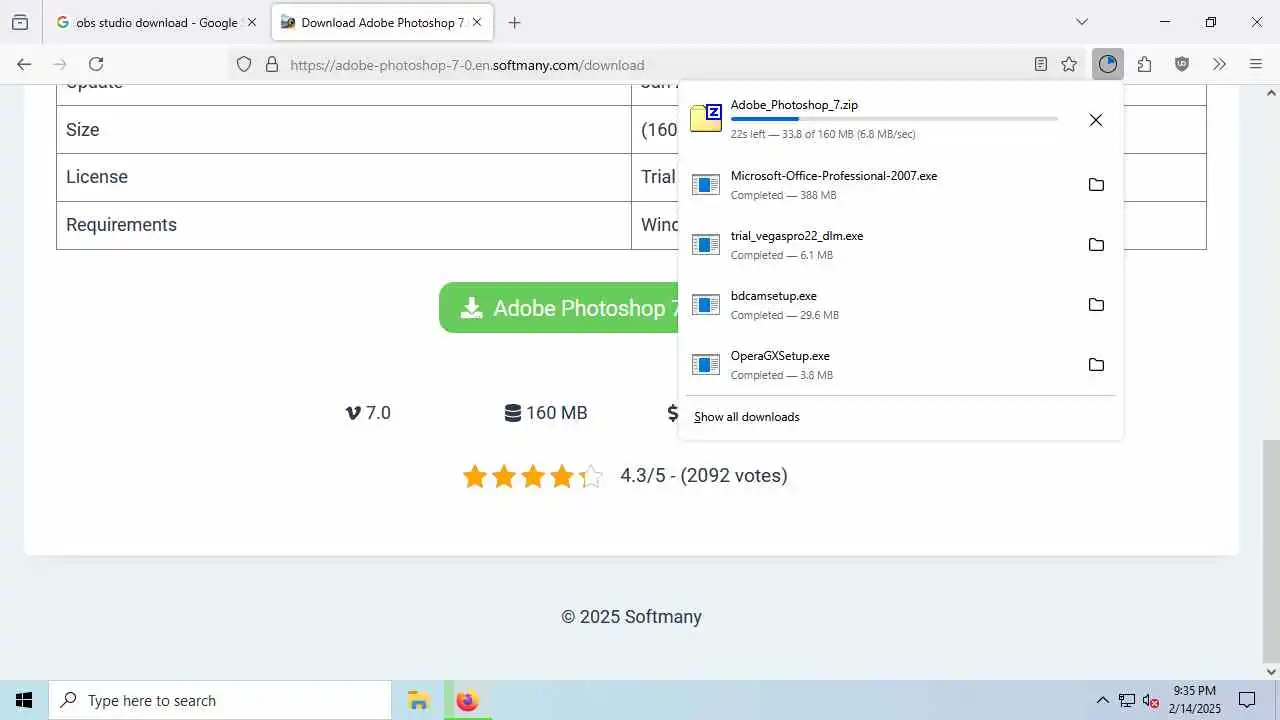The height and width of the screenshot is (720, 1280).
Task: Click the Firefox taskbar icon
Action: click(467, 700)
